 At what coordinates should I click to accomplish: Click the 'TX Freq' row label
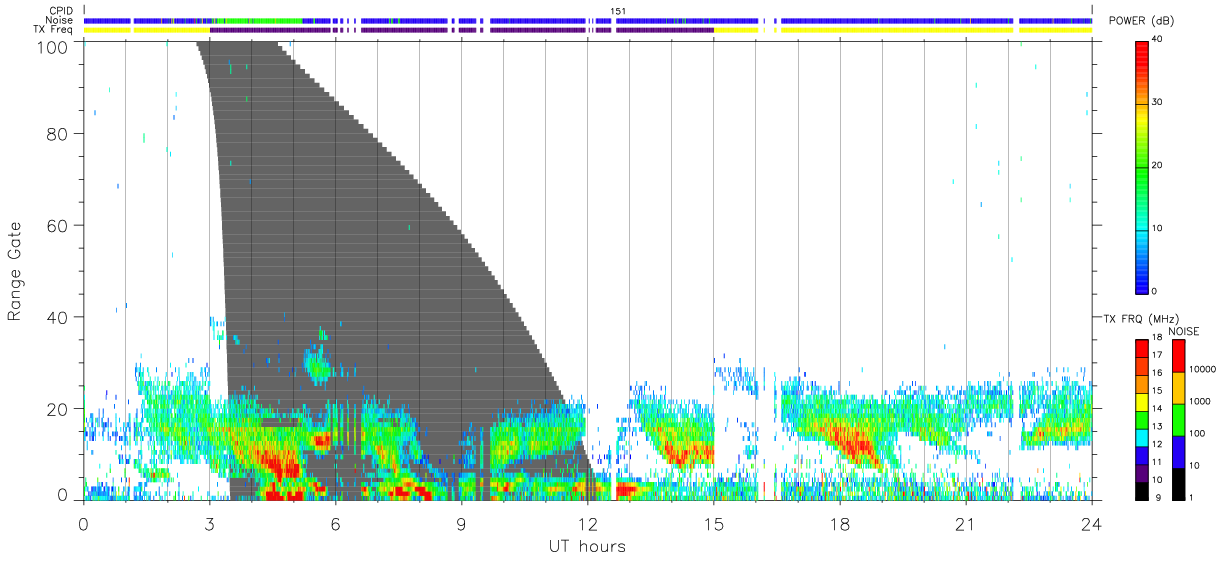54,30
